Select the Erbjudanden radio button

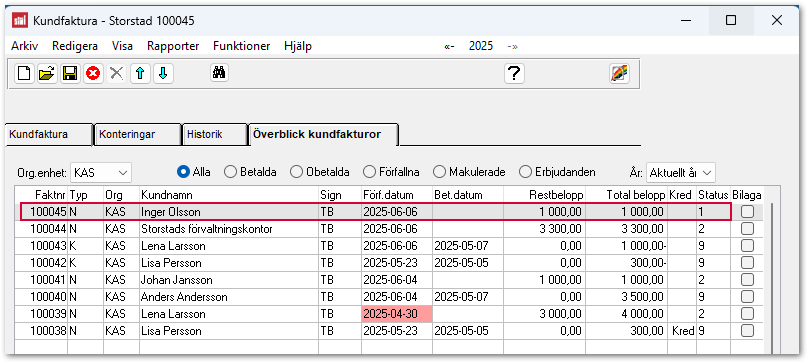(x=526, y=172)
